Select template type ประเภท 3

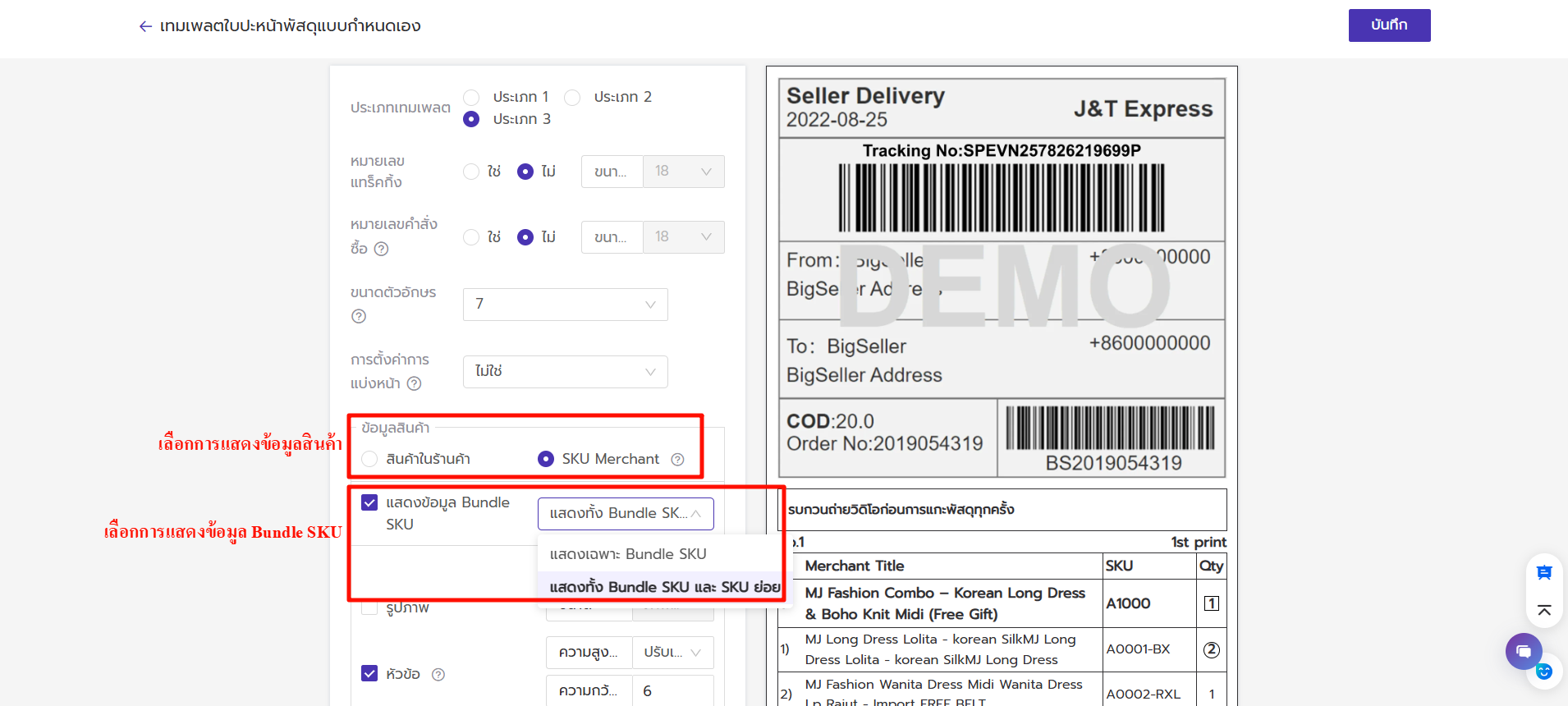471,119
